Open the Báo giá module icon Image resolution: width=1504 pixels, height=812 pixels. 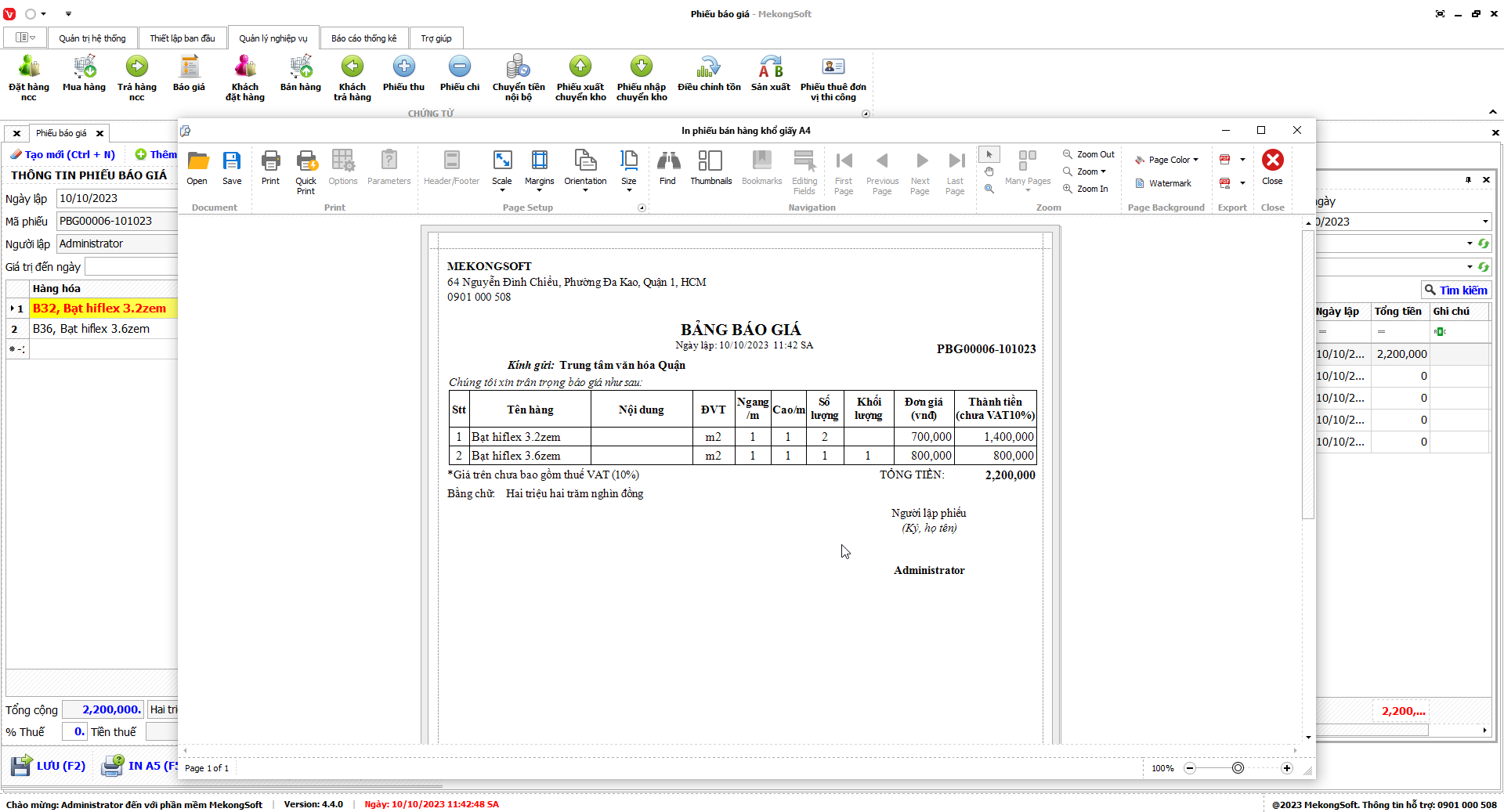189,74
